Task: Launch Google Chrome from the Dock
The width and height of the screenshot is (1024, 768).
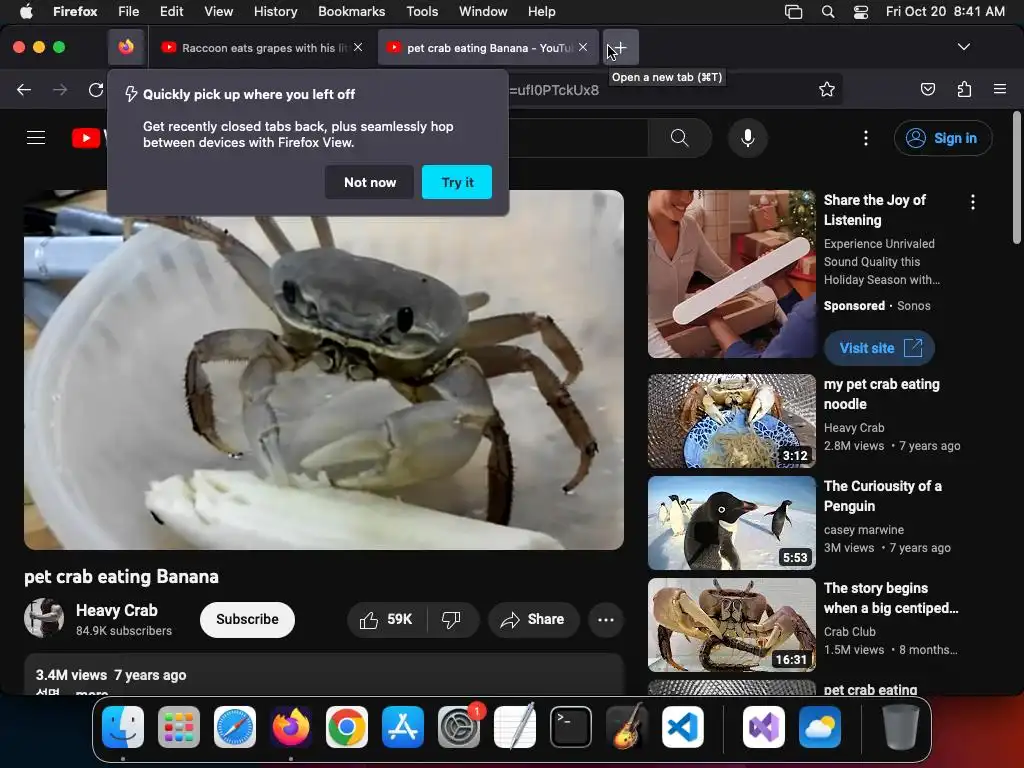Action: (347, 726)
